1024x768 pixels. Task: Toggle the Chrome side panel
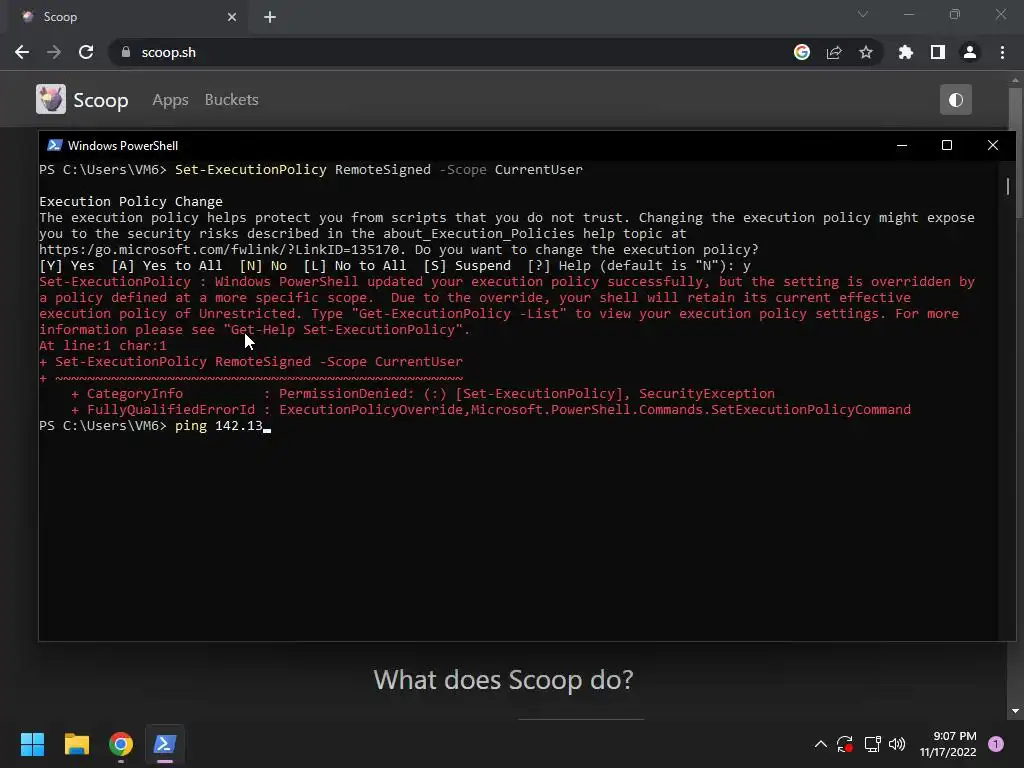(x=938, y=52)
